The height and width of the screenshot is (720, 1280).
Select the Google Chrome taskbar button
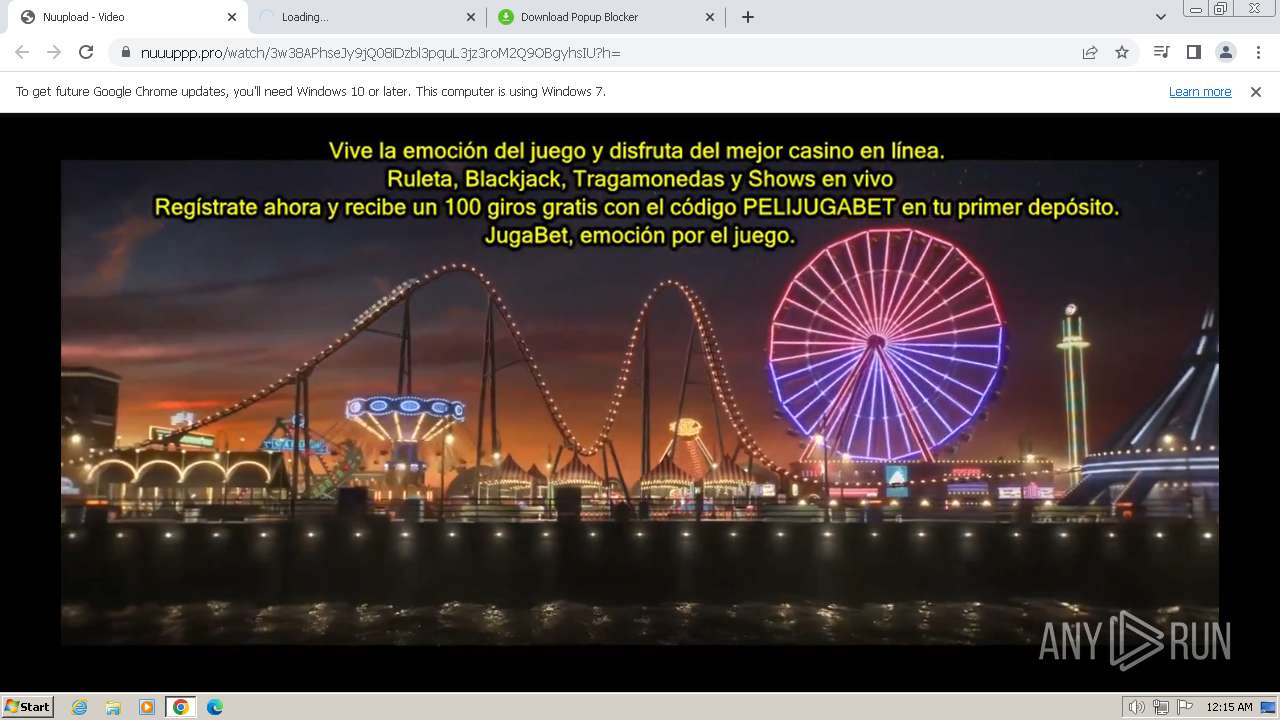tap(181, 707)
